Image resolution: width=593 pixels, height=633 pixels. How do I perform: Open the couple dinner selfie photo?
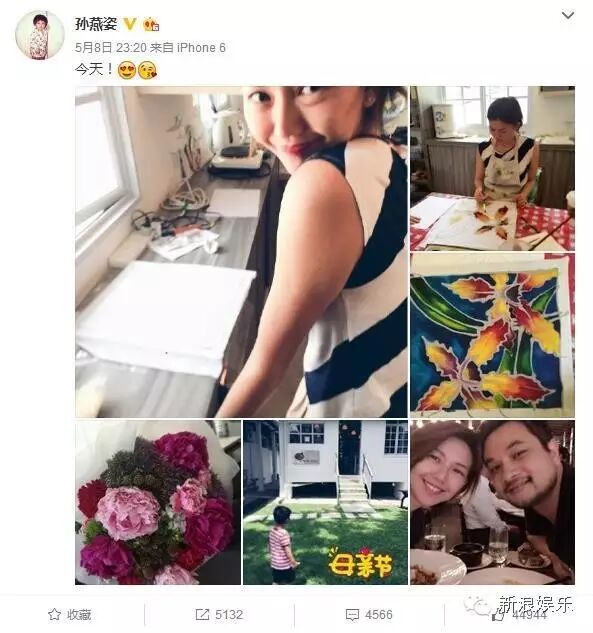pyautogui.click(x=492, y=503)
